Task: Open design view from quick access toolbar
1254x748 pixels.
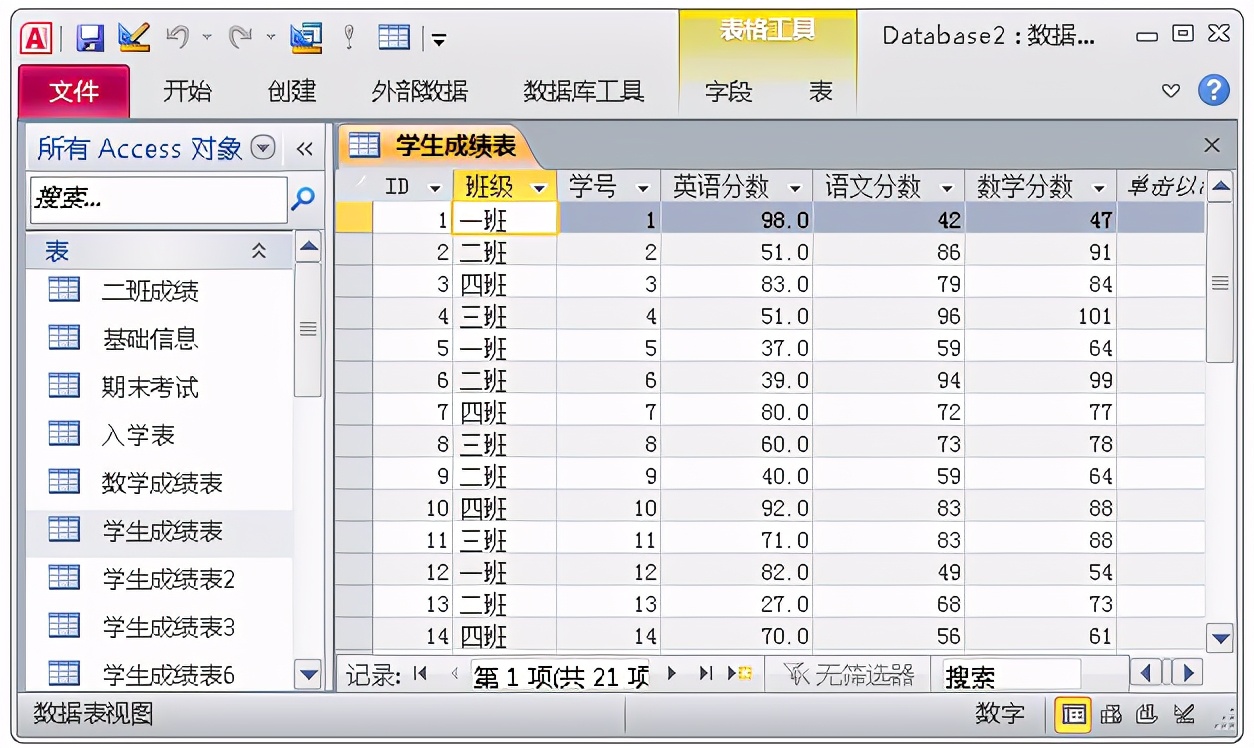Action: pyautogui.click(x=133, y=37)
